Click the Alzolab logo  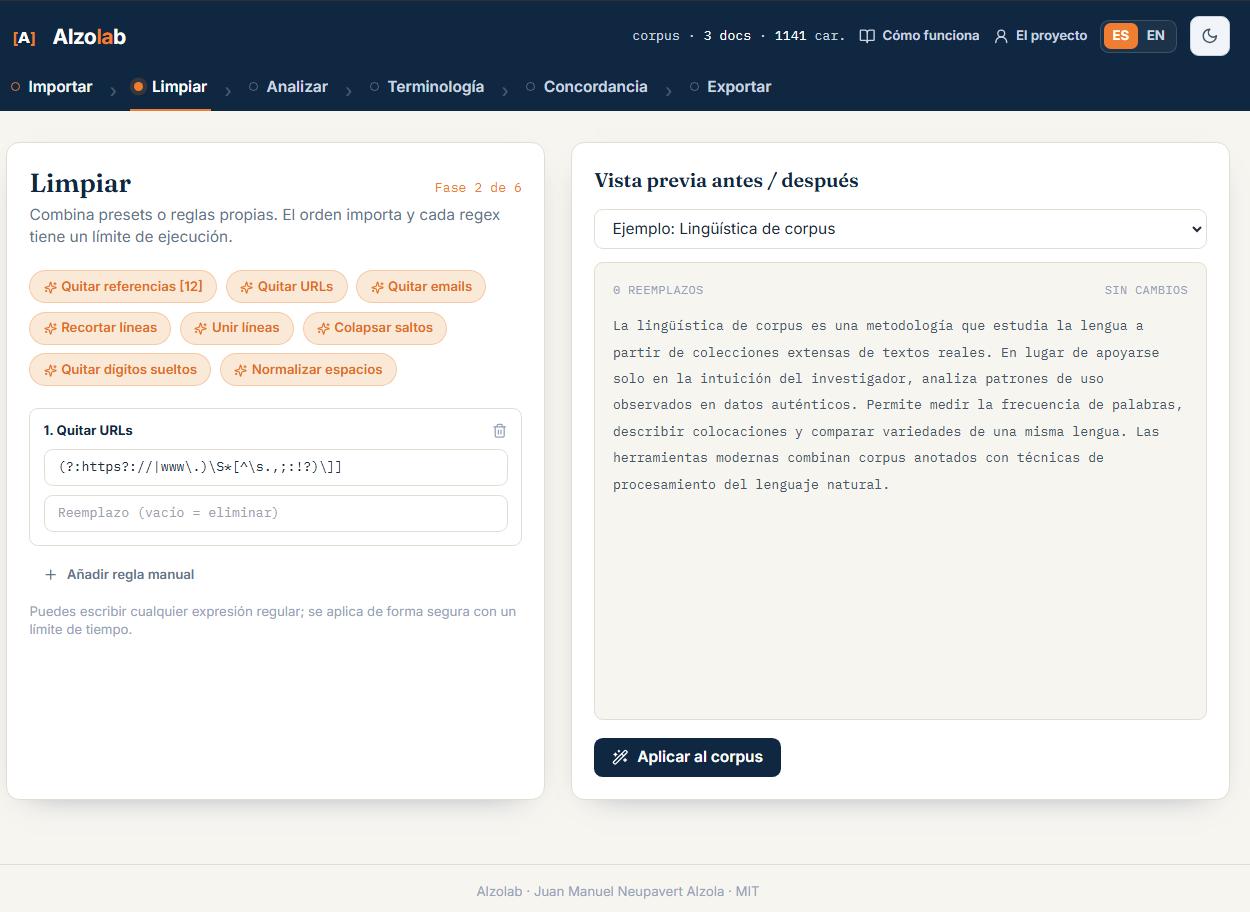click(69, 37)
